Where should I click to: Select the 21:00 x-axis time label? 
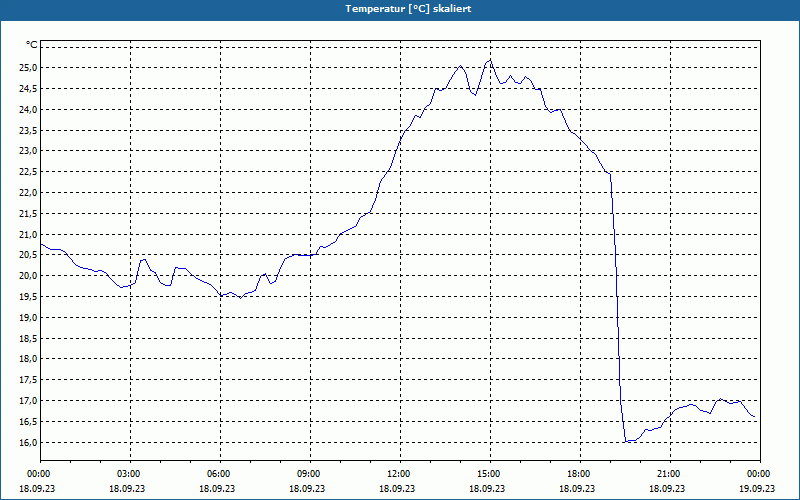pyautogui.click(x=670, y=473)
